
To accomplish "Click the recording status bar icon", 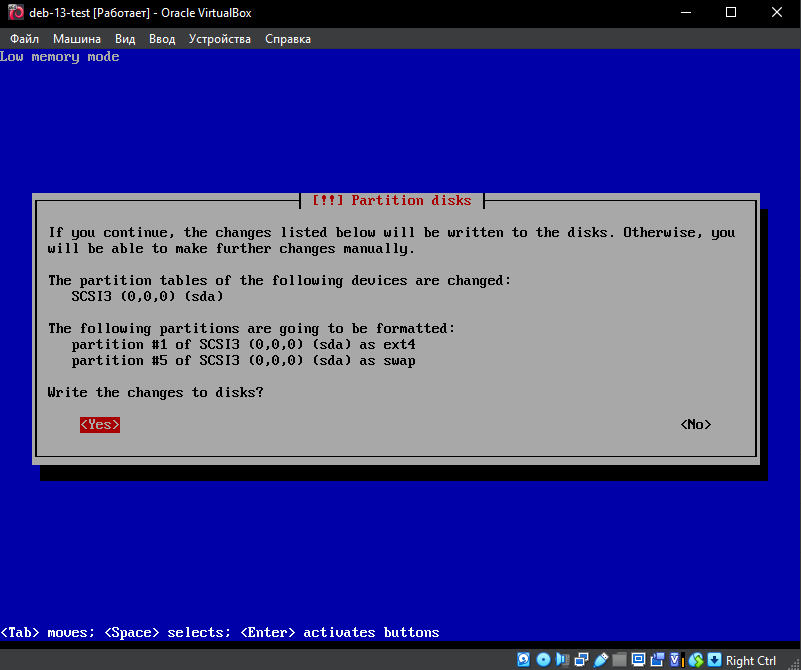I will [657, 660].
